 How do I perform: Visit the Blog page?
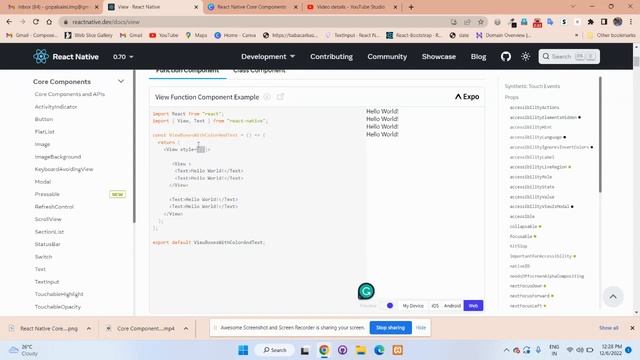tap(478, 57)
